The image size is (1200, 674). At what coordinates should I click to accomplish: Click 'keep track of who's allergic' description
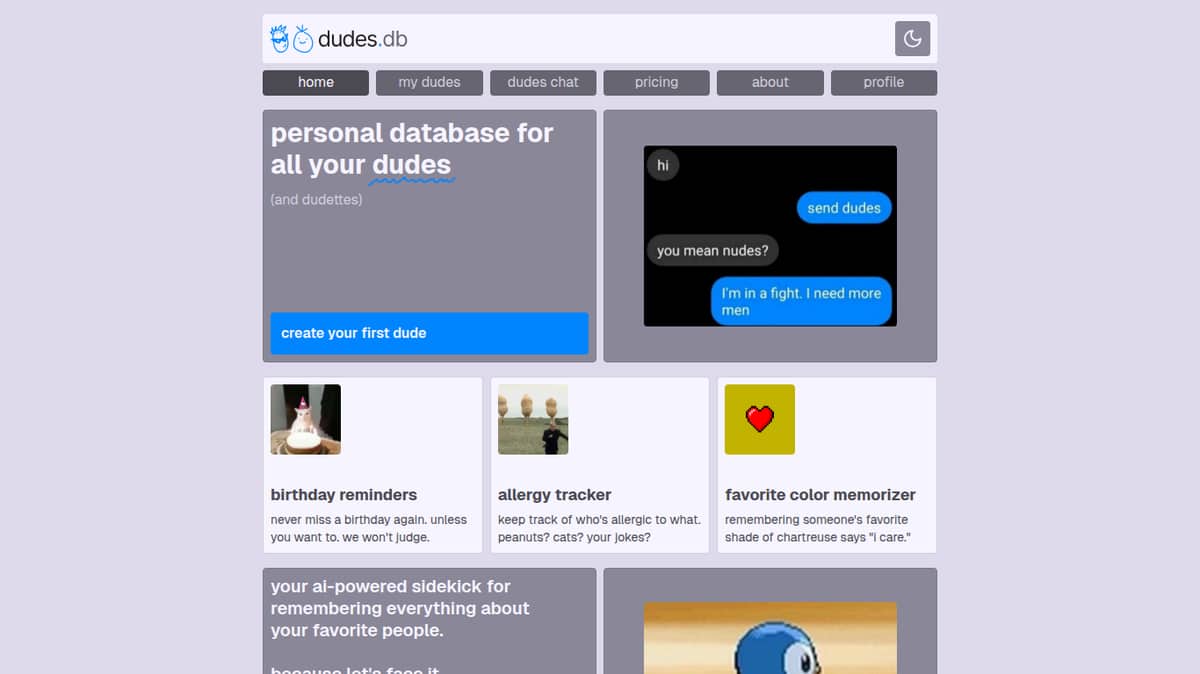[599, 529]
